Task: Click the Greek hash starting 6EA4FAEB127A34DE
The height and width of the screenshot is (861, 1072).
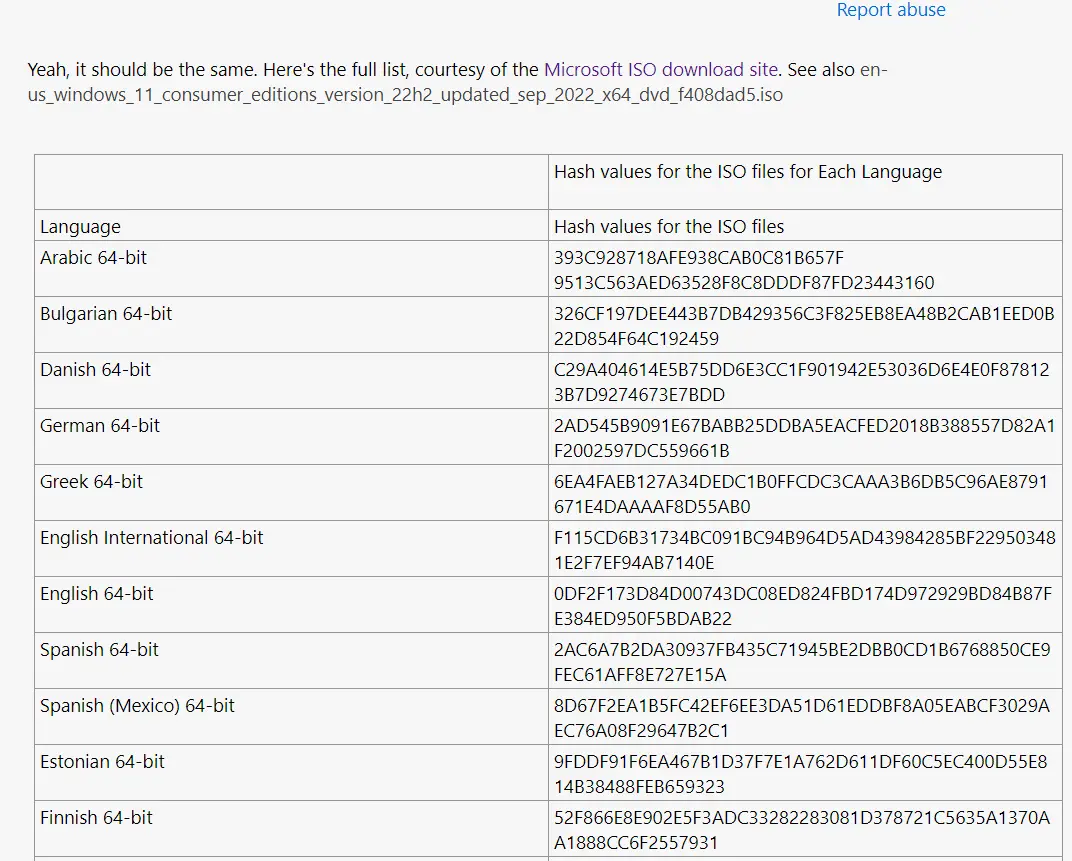Action: click(x=801, y=494)
